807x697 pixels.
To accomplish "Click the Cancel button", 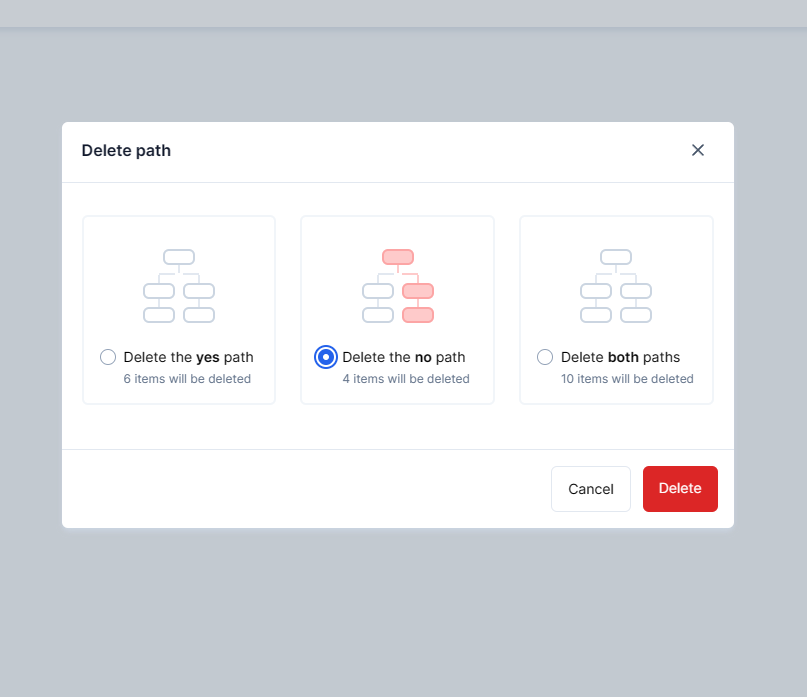I will pyautogui.click(x=590, y=489).
